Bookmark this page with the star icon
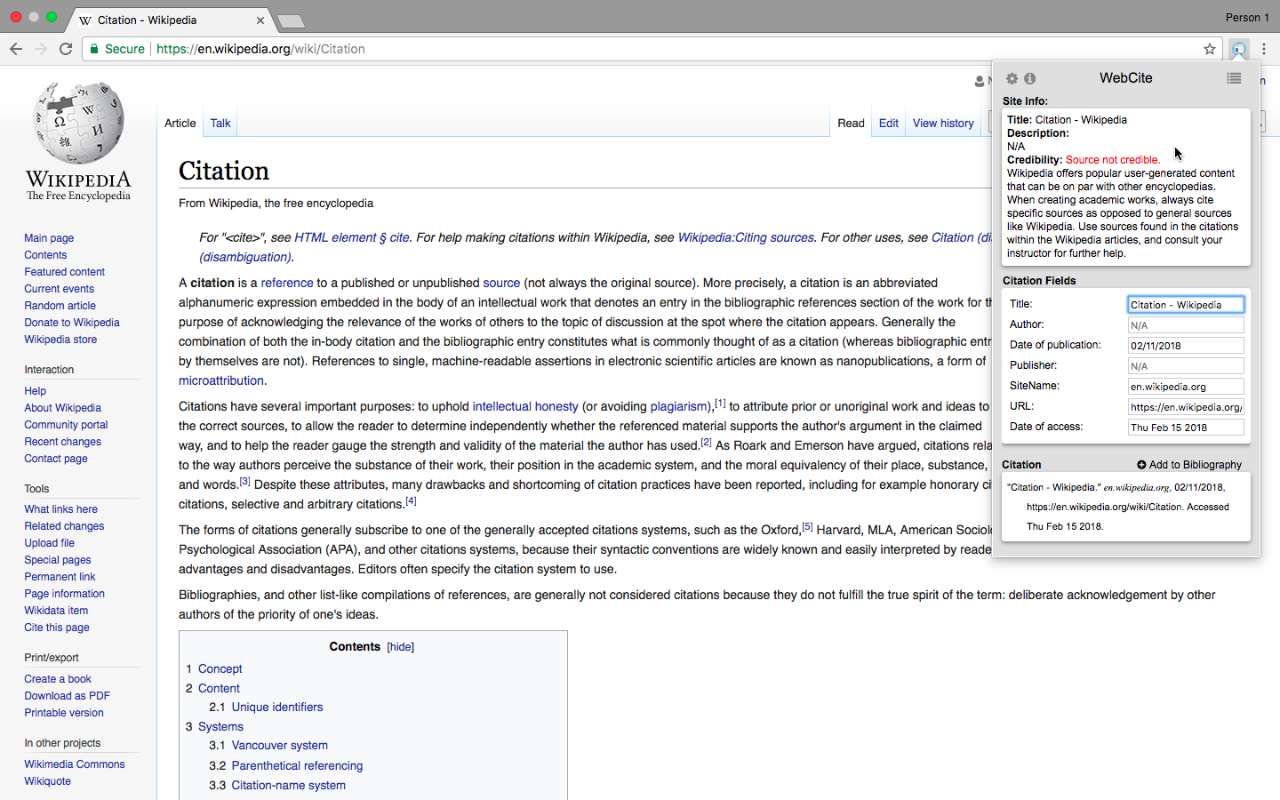 coord(1209,49)
